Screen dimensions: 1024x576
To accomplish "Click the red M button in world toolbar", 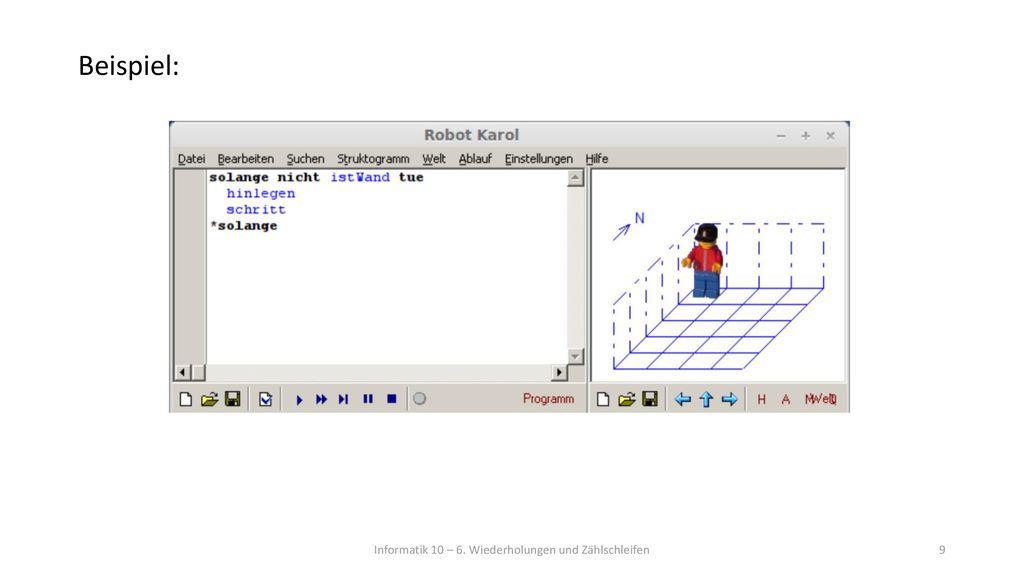I will point(810,399).
